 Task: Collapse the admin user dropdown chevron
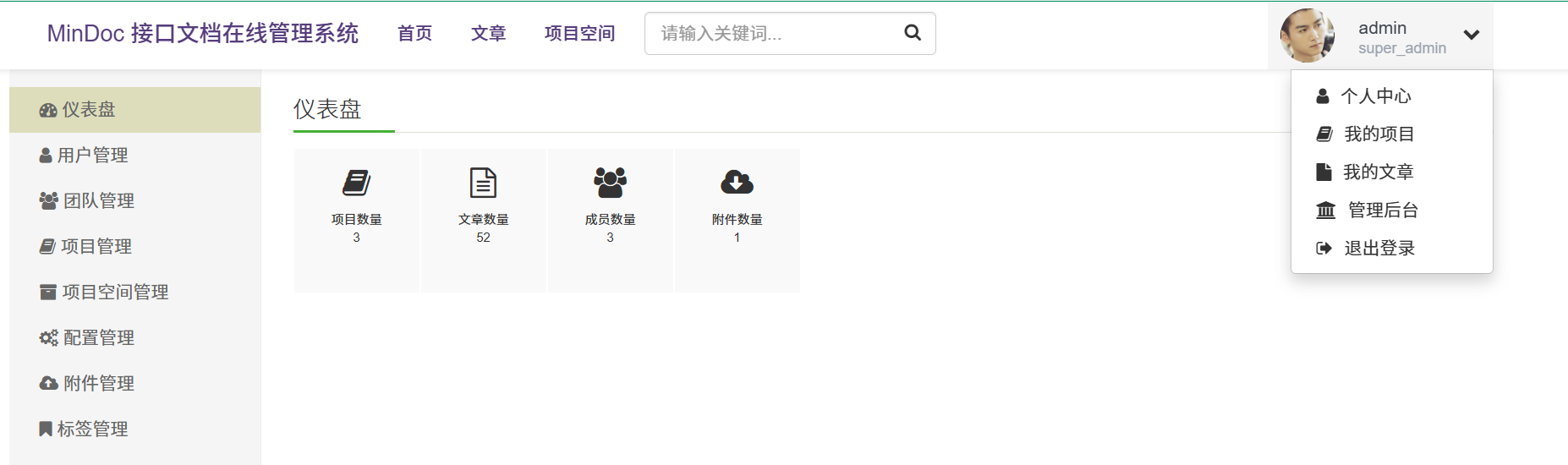coord(1472,35)
